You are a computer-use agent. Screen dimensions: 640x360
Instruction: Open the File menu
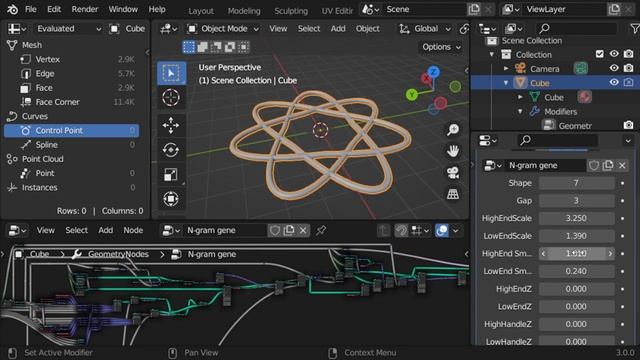tap(31, 9)
